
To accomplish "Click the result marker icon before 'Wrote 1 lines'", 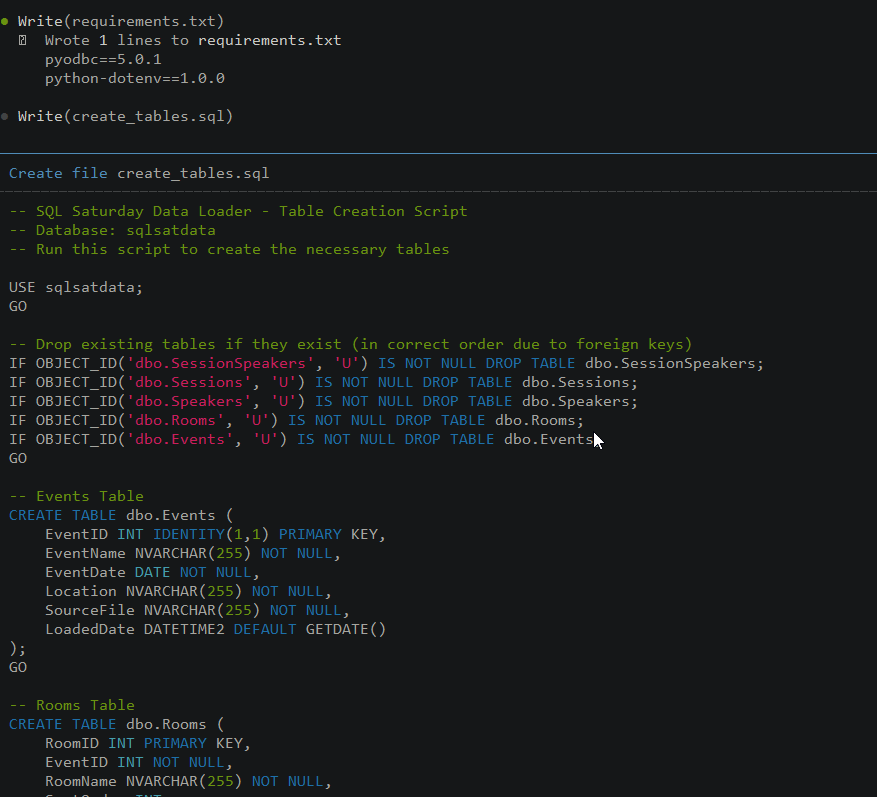I will point(23,40).
